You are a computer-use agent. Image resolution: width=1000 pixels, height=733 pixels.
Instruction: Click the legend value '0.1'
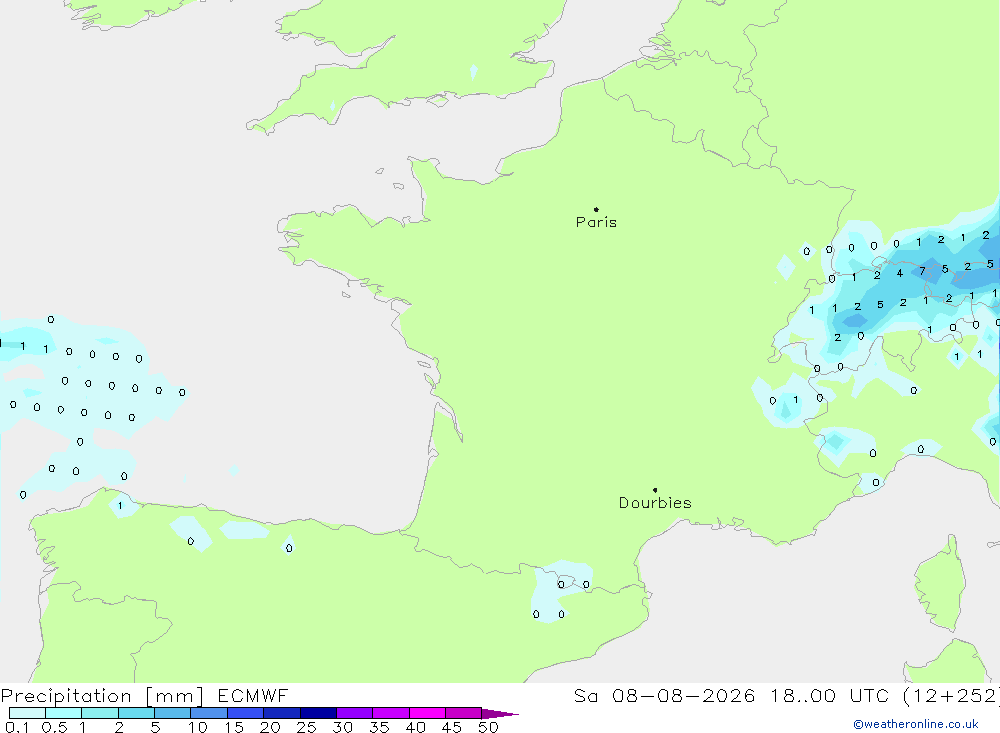tap(17, 727)
